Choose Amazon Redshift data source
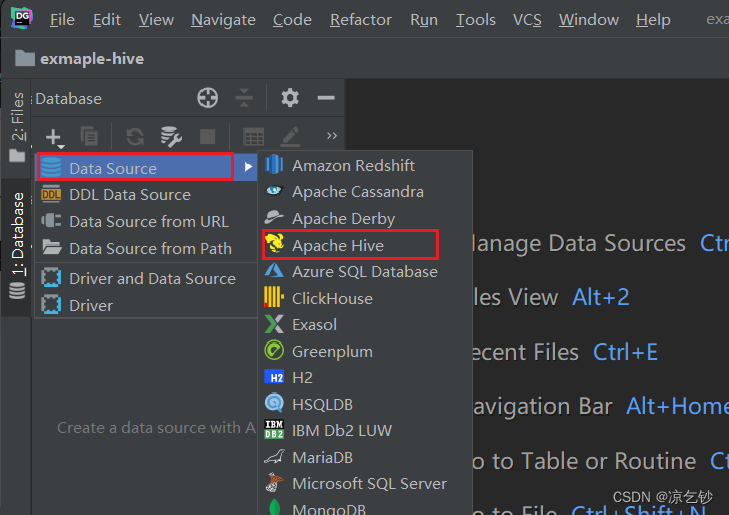 [x=365, y=165]
